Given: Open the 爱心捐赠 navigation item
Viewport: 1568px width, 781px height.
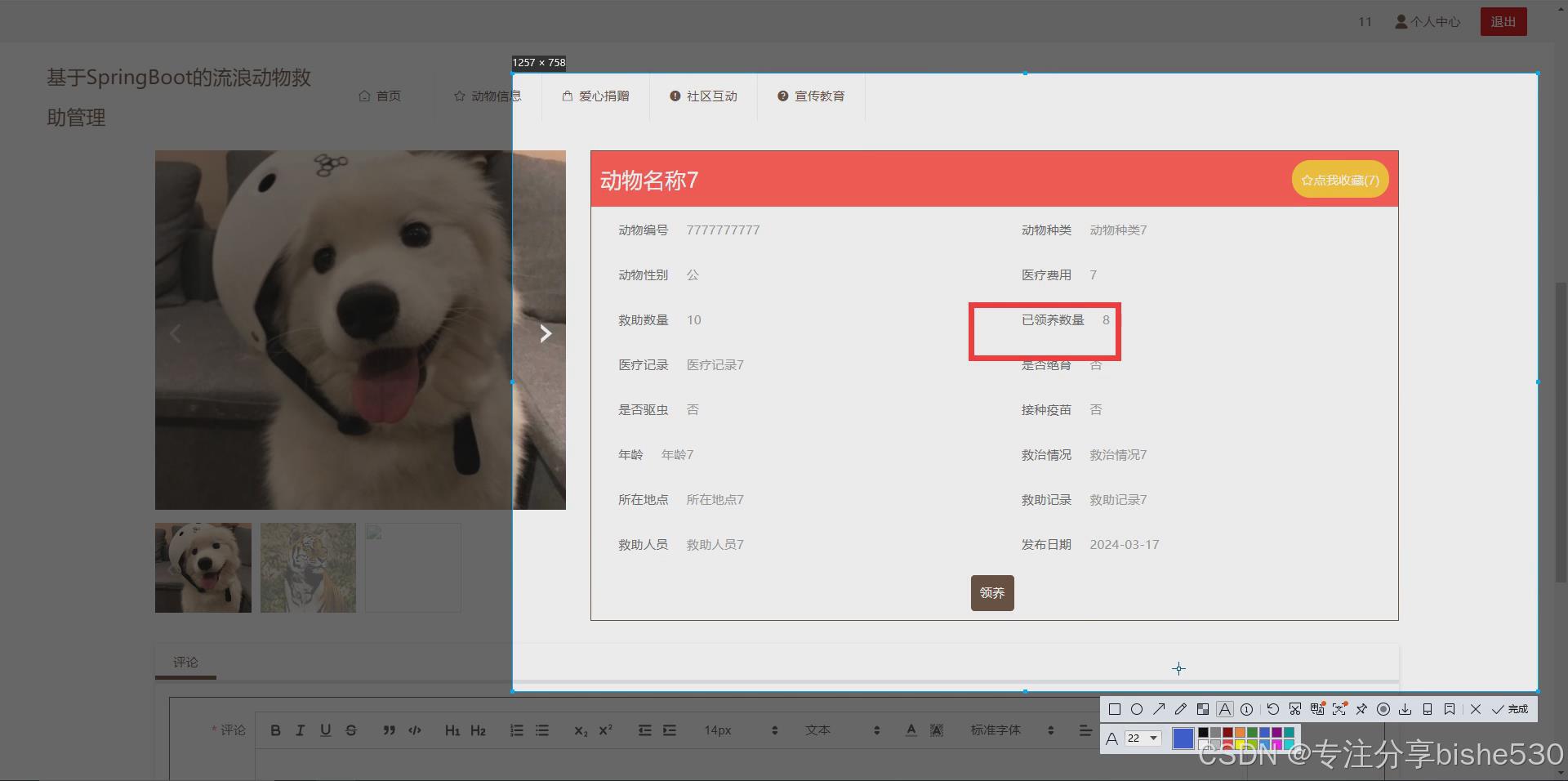Looking at the screenshot, I should tap(595, 96).
